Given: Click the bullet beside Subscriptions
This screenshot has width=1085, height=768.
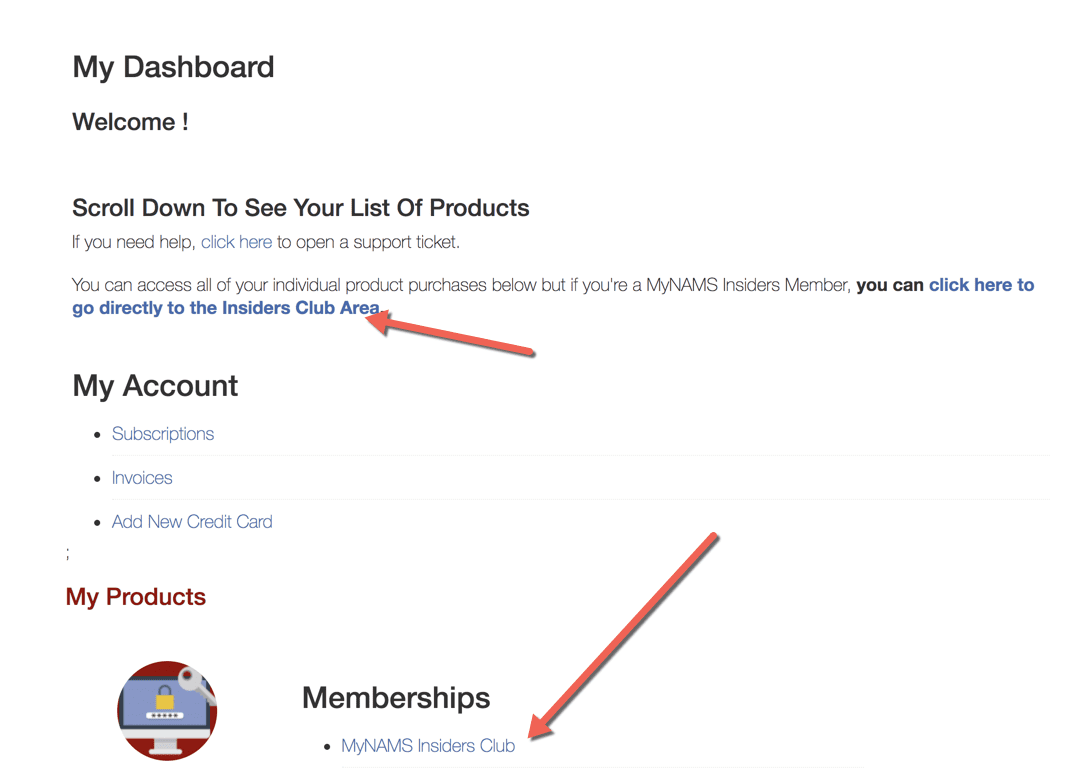Looking at the screenshot, I should pyautogui.click(x=97, y=435).
